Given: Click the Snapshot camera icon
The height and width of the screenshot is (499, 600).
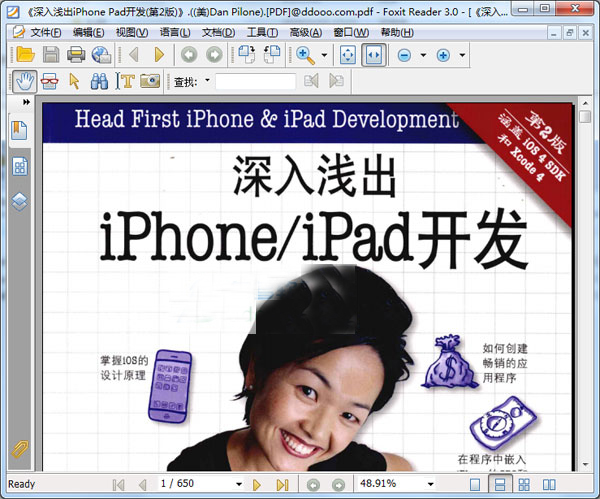Looking at the screenshot, I should click(x=150, y=81).
